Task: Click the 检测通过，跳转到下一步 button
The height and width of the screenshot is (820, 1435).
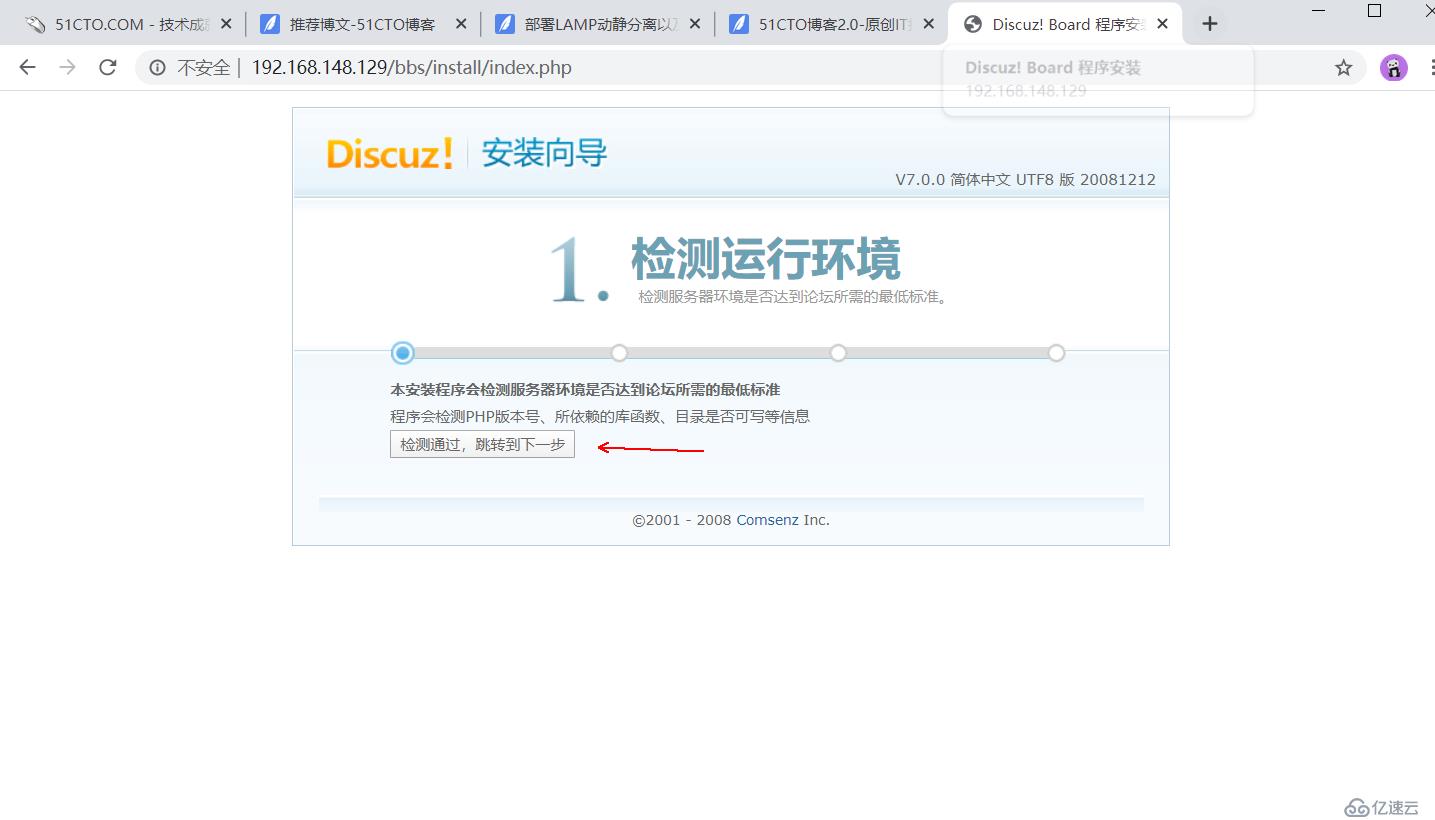Action: [x=482, y=445]
